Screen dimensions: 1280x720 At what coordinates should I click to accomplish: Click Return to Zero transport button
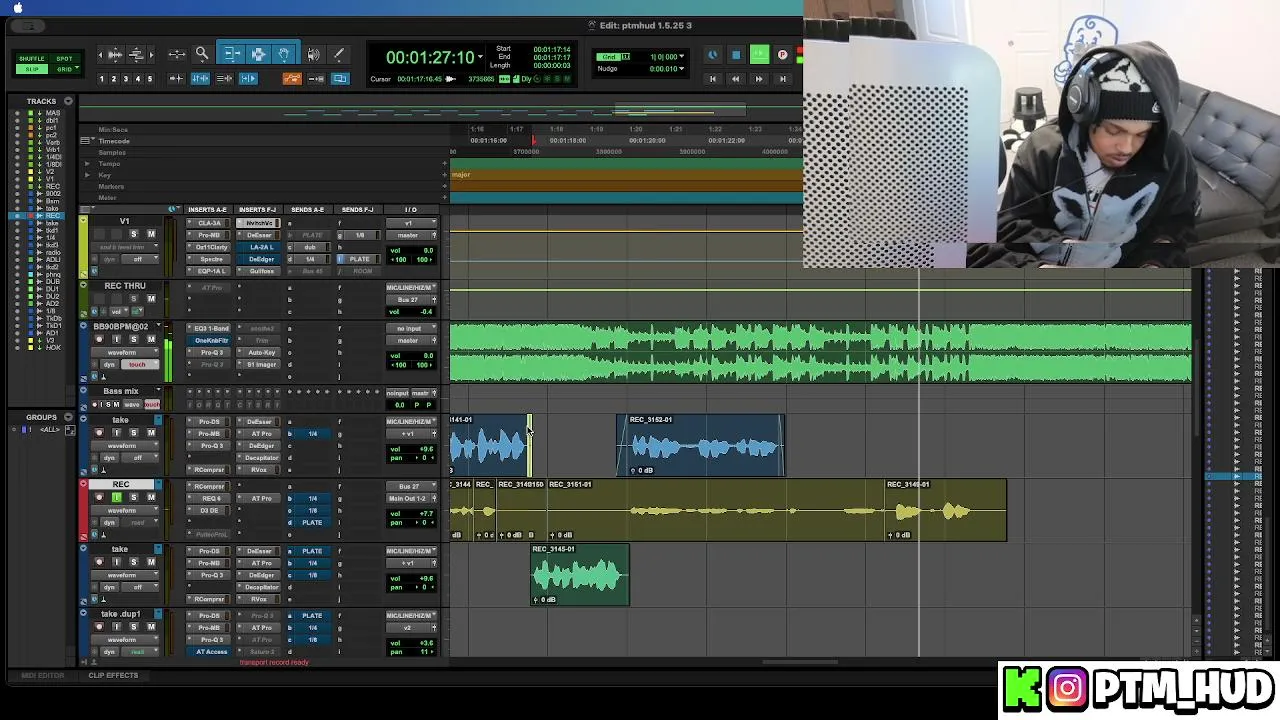tap(712, 78)
